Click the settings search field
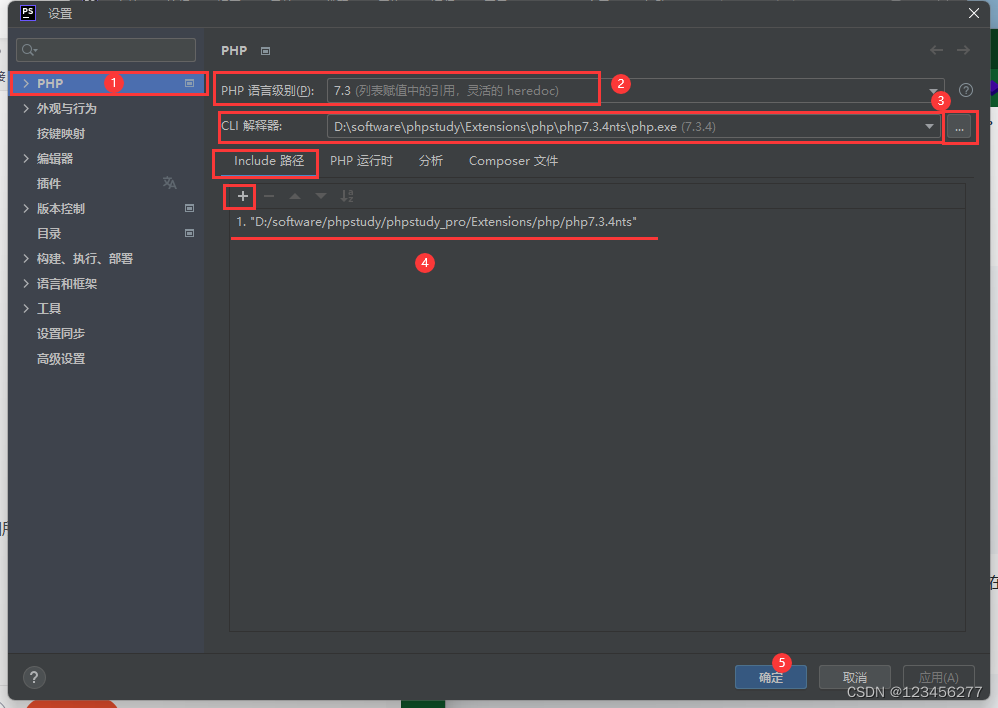The image size is (998, 708). (105, 50)
